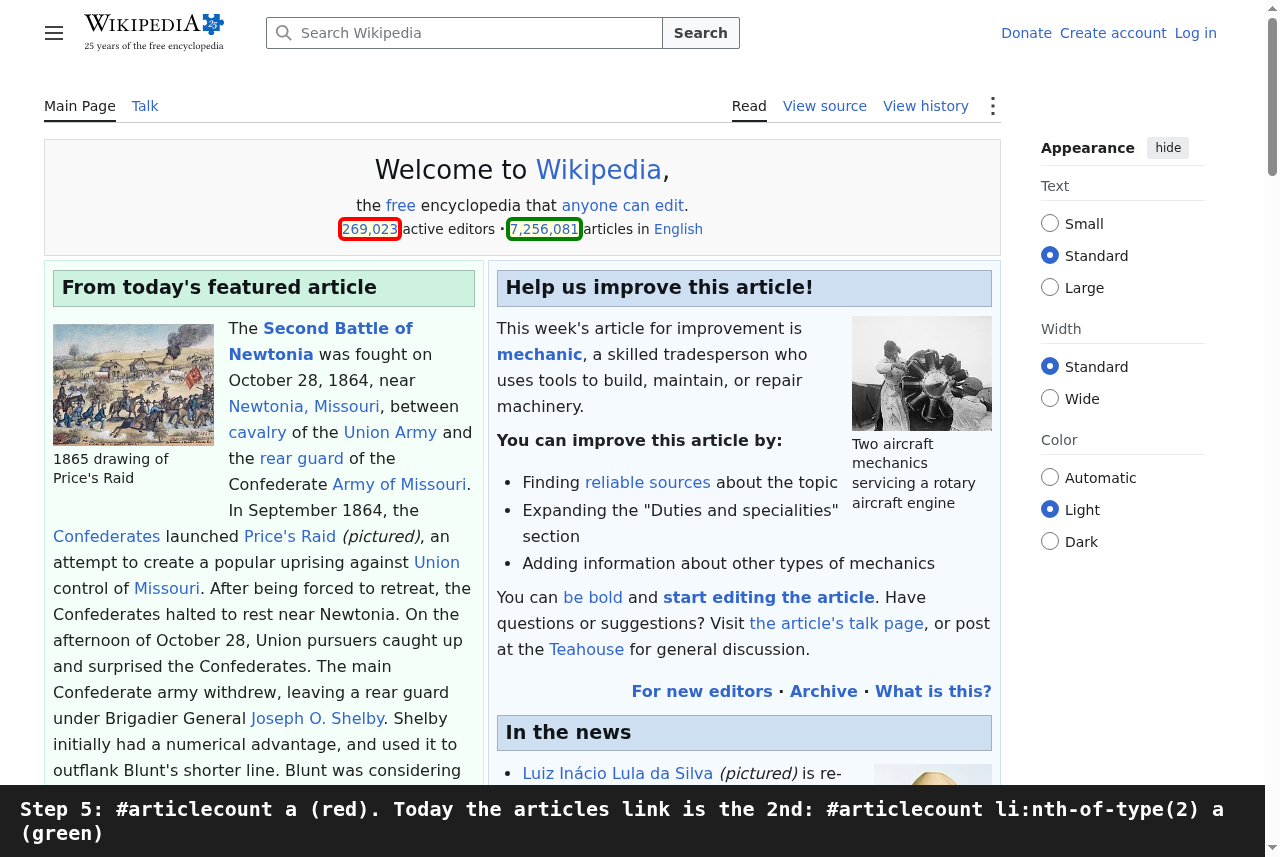This screenshot has height=857, width=1280.
Task: Select the Small text size radio
Action: click(1050, 223)
